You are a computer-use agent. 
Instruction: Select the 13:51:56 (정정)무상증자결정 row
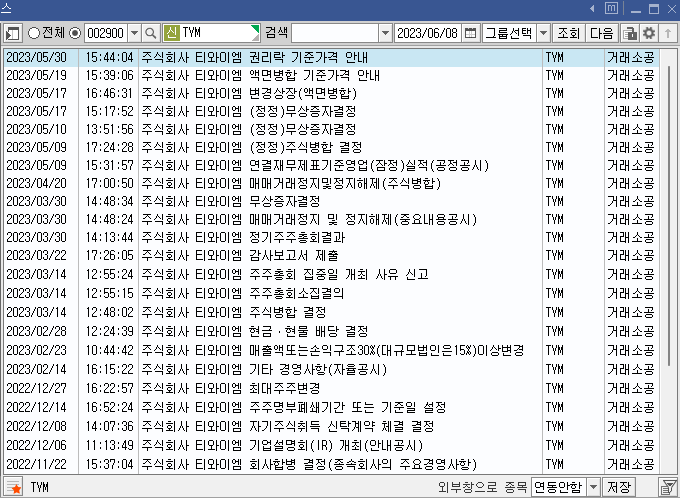click(331, 129)
